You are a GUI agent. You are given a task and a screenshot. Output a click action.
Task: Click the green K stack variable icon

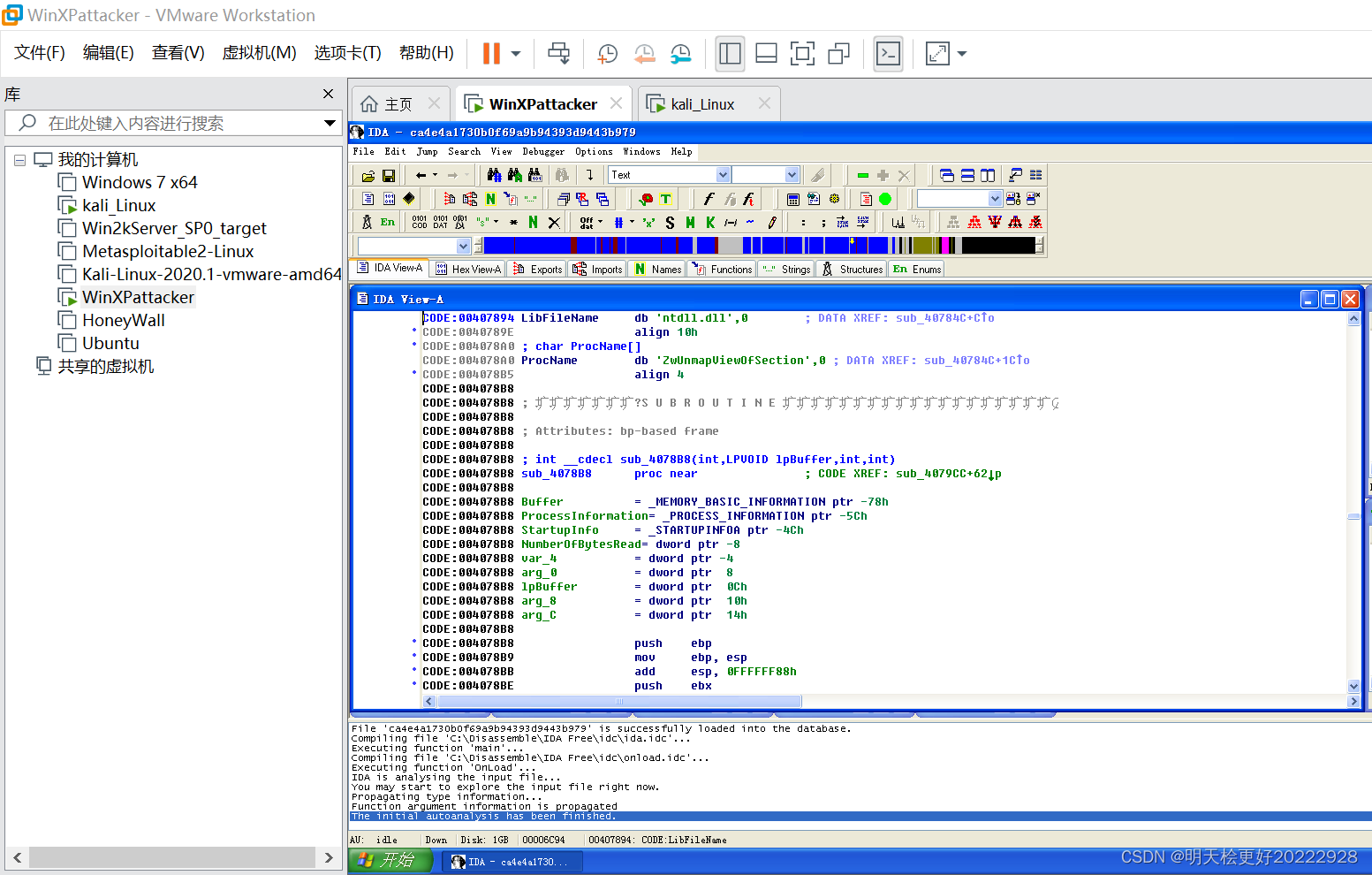(x=710, y=222)
